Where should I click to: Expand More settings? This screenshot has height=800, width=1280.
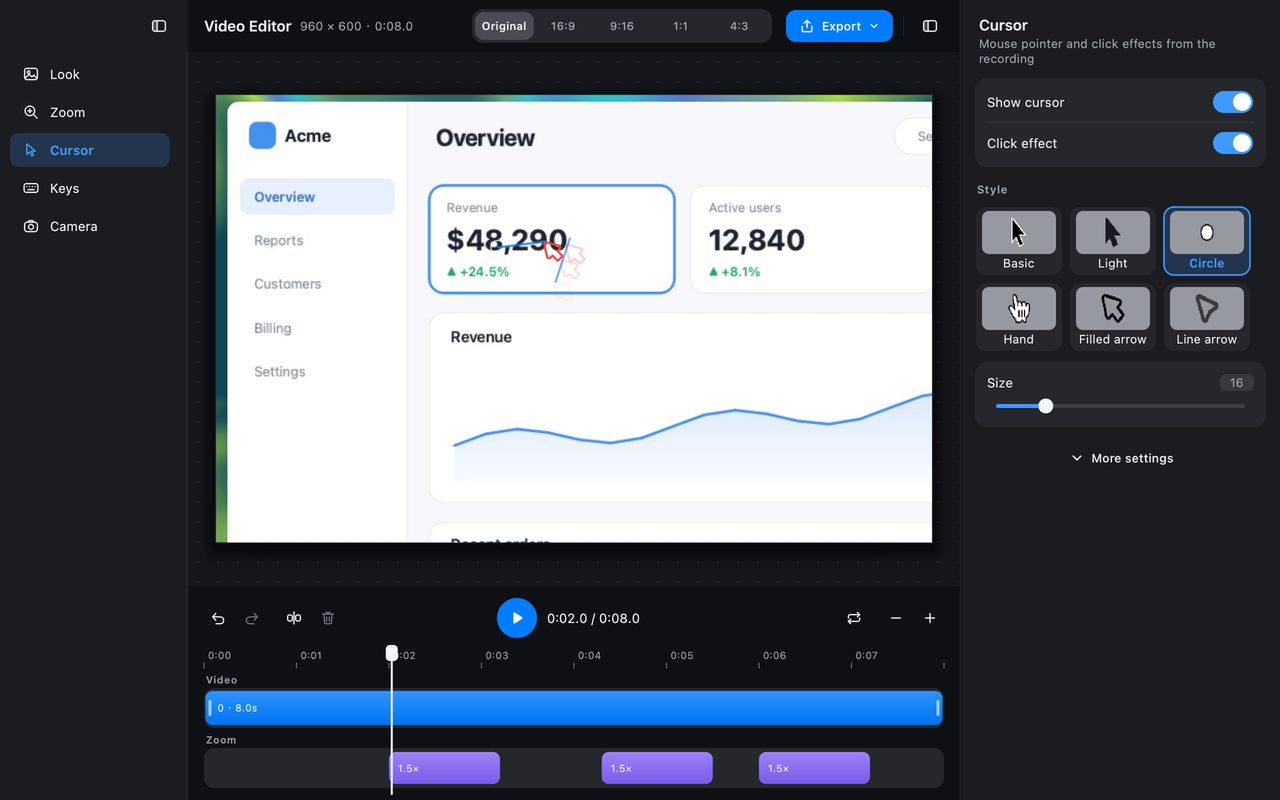[1121, 458]
